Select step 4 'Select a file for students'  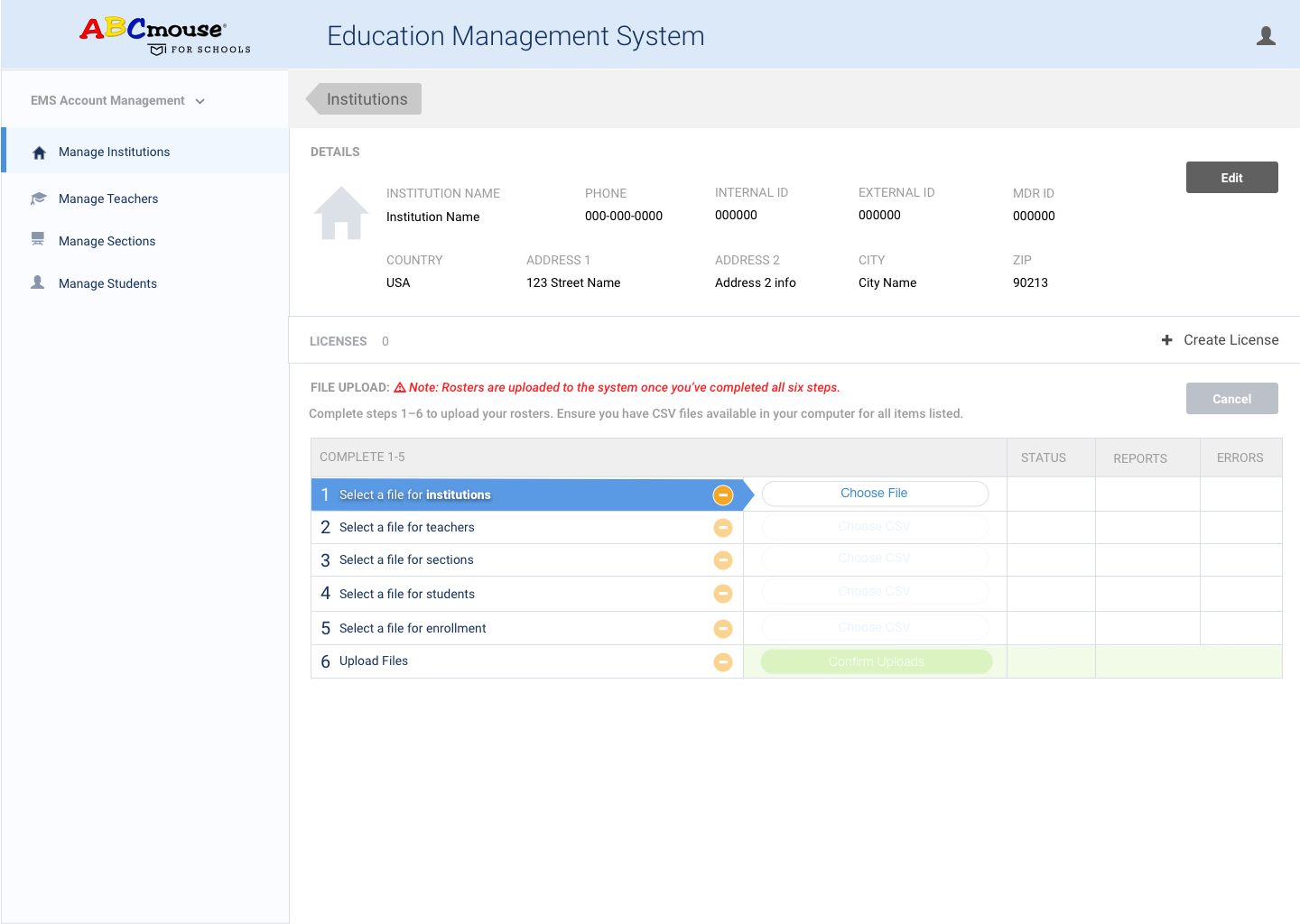pos(527,594)
